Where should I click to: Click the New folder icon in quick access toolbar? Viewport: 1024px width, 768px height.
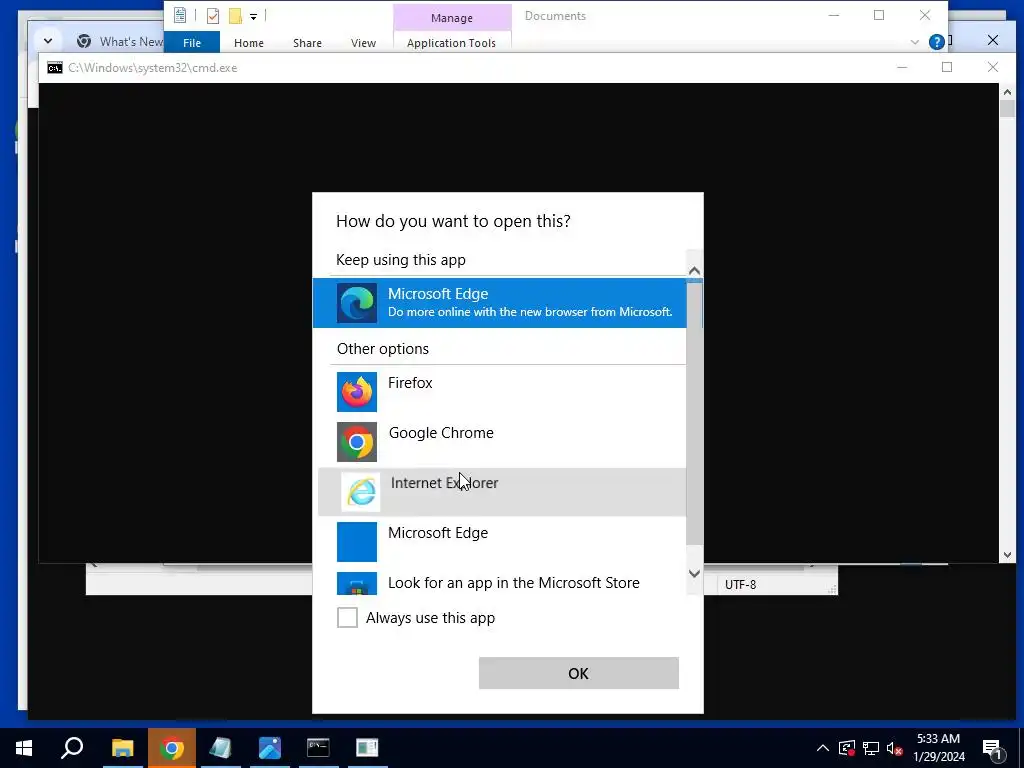coord(235,15)
